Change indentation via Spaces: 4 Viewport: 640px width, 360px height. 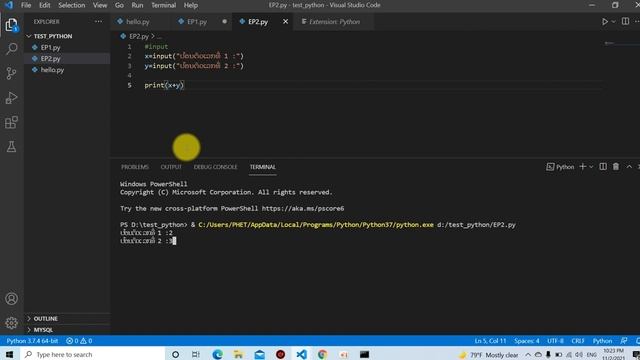pos(527,341)
